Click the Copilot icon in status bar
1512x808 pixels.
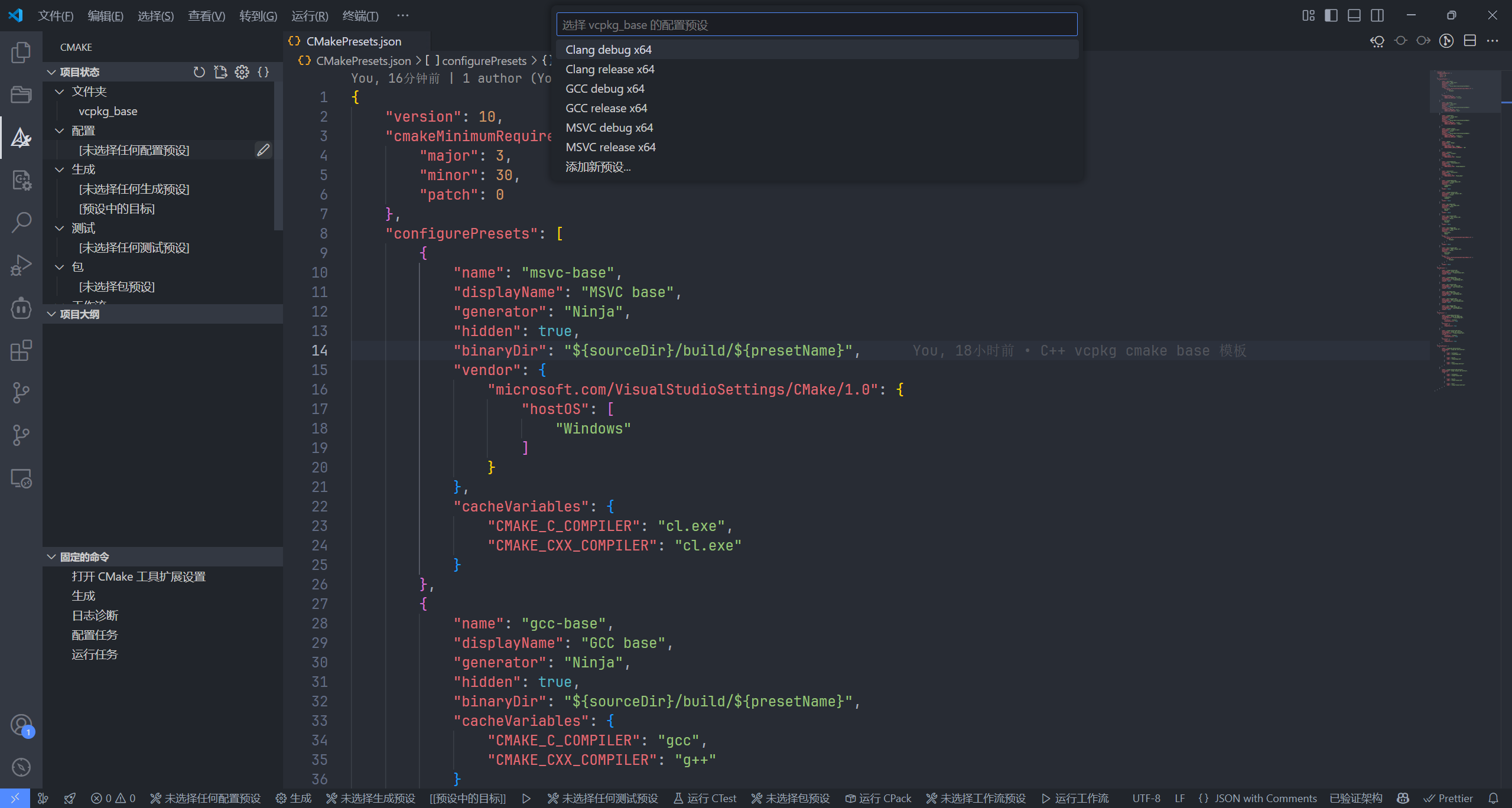[1403, 799]
